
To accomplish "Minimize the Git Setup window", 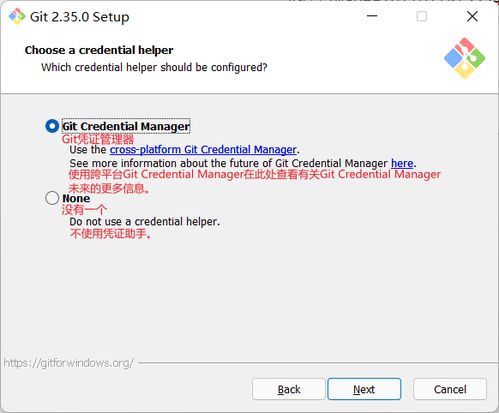I will (372, 16).
